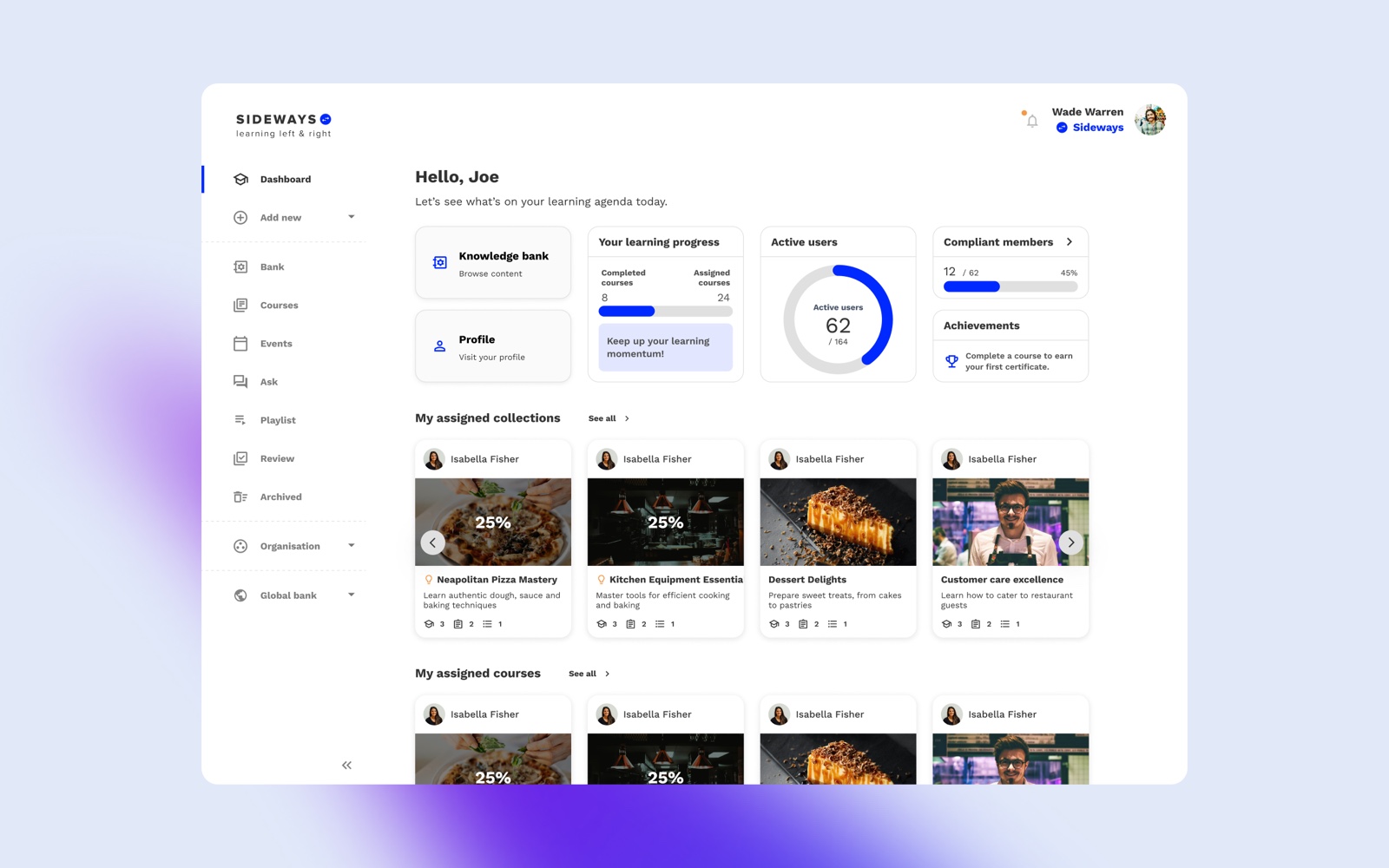Screen dimensions: 1389x868
Task: Click the Sideways organisation badge under Wade Warren
Action: 1062,128
